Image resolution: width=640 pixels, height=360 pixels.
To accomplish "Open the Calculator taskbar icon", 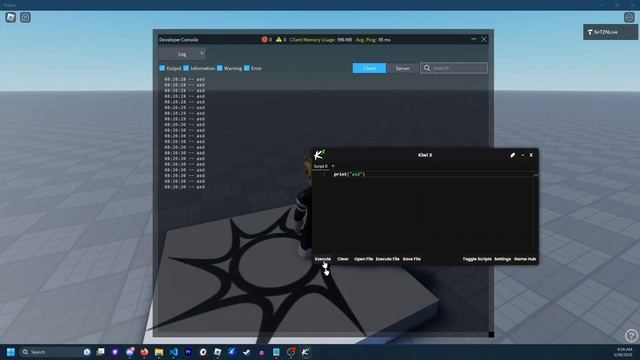I will [276, 352].
